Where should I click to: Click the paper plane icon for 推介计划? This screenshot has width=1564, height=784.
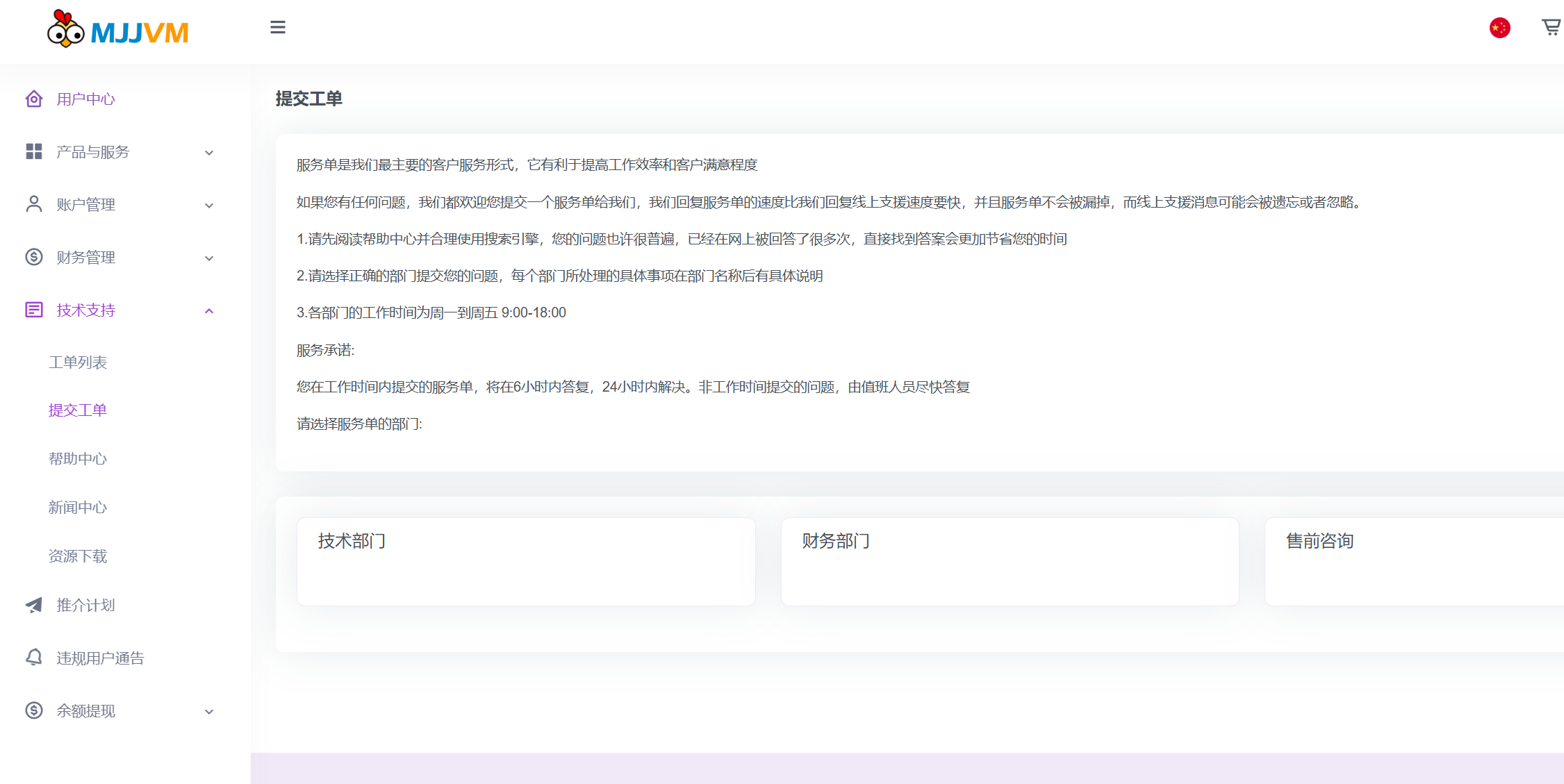pos(34,605)
